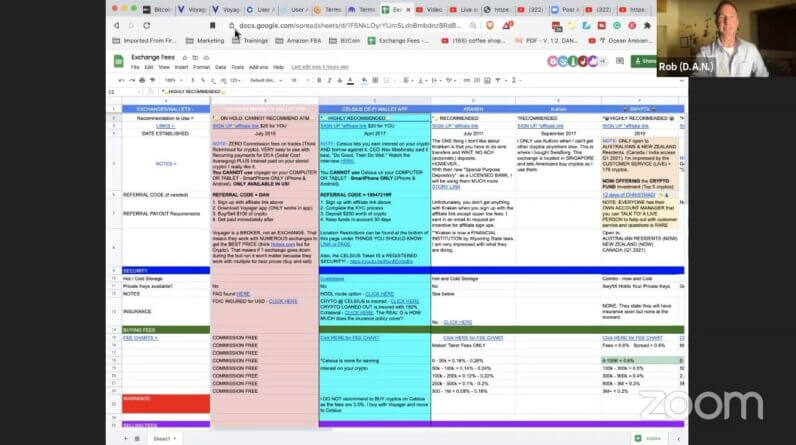Open the Celsius 'Click HERE for FEE CHART' link
The image size is (796, 445).
(350, 338)
